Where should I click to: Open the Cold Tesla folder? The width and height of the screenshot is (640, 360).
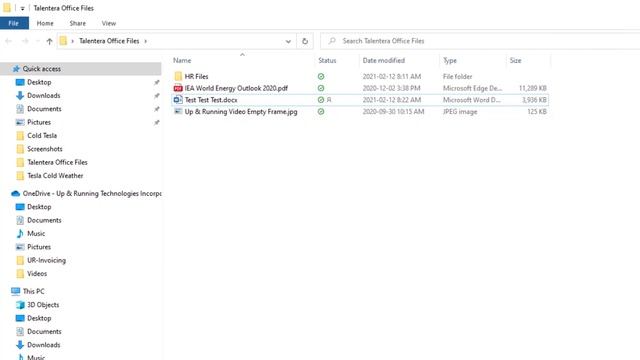(42, 136)
